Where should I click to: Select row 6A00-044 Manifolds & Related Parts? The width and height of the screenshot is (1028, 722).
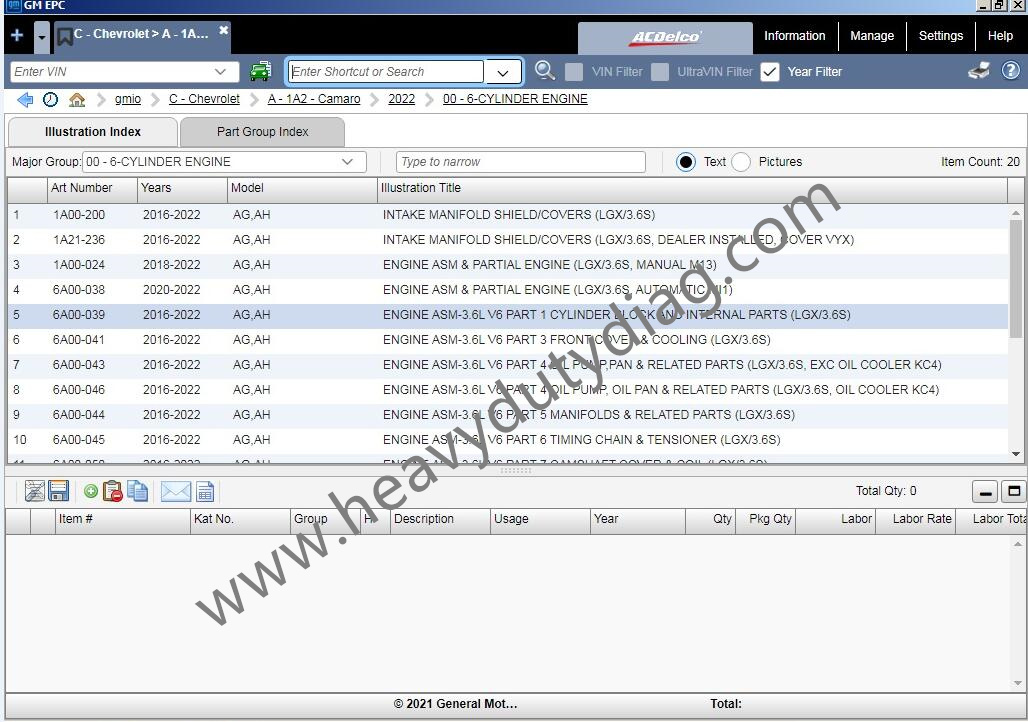click(508, 414)
